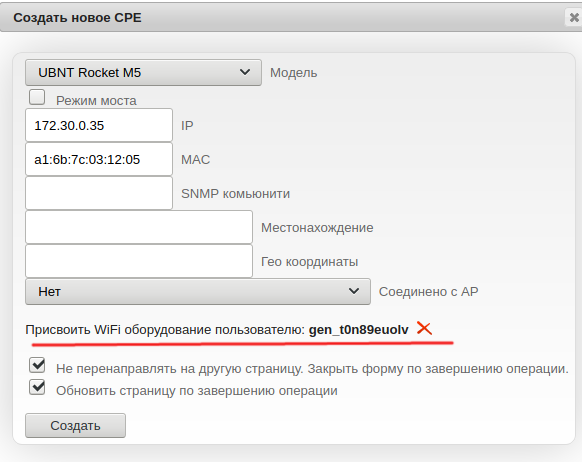Image resolution: width=582 pixels, height=462 pixels.
Task: Open the UBNT Rocket M5 model dropdown
Action: 143,73
